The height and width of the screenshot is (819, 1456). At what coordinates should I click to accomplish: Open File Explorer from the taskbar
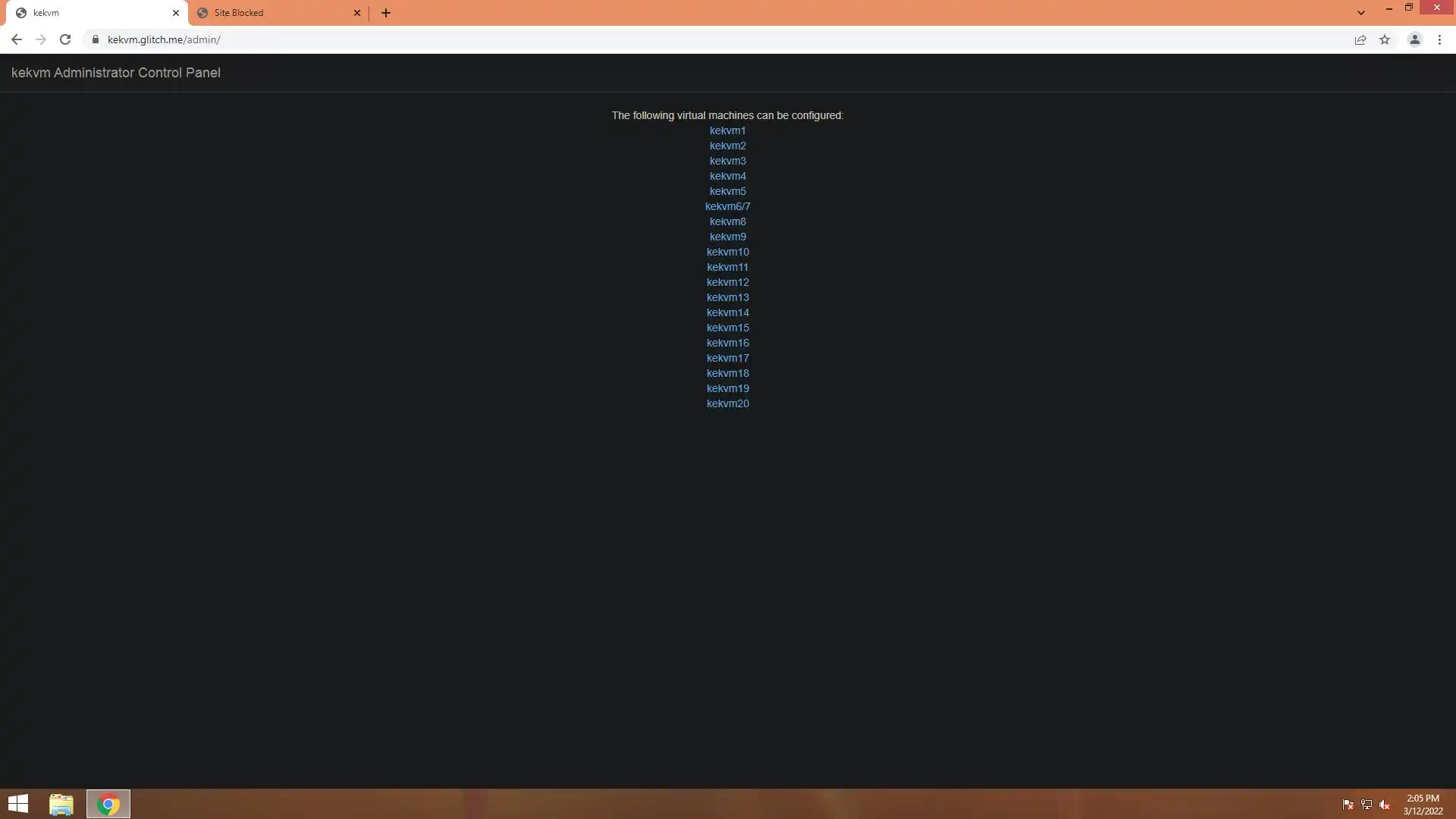(x=61, y=804)
